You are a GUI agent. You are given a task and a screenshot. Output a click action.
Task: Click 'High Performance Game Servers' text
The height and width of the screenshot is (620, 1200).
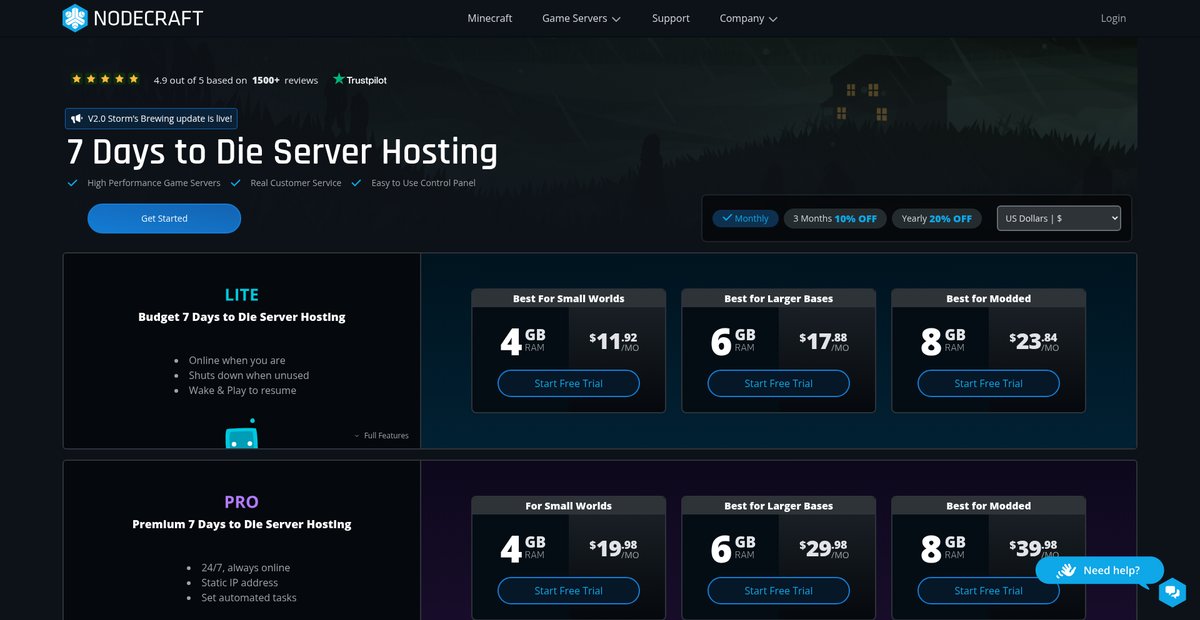pyautogui.click(x=154, y=183)
